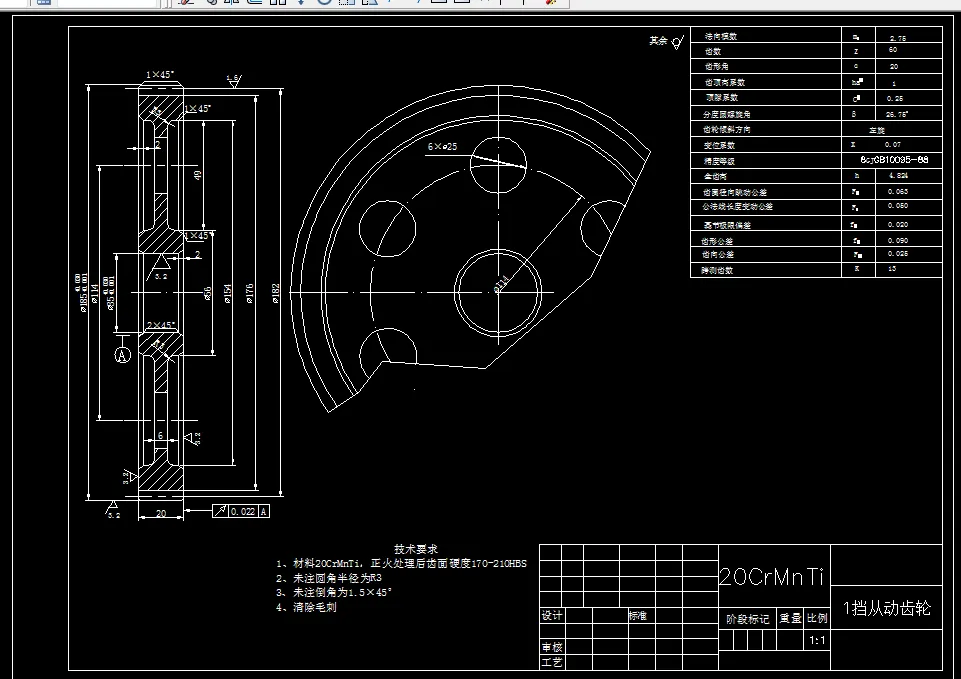Viewport: 961px width, 679px height.
Task: Click the ø56 diameter dimension
Action: (x=208, y=294)
